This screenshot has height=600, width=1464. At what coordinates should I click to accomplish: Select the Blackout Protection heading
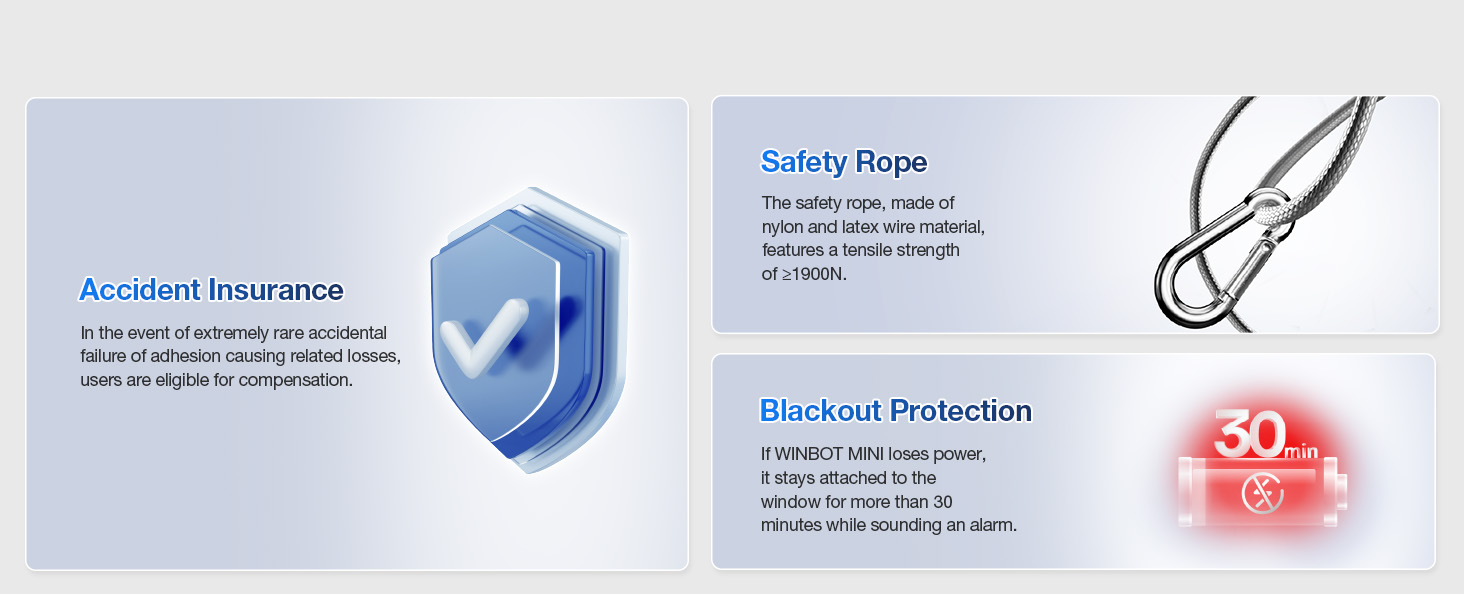896,411
